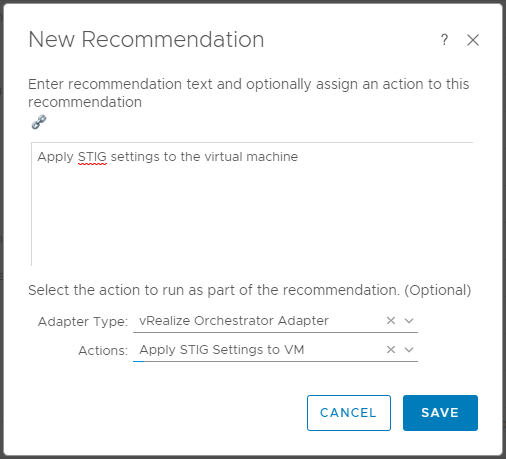Place cursor after 'virtual machine' text
This screenshot has width=506, height=459.
coord(299,157)
